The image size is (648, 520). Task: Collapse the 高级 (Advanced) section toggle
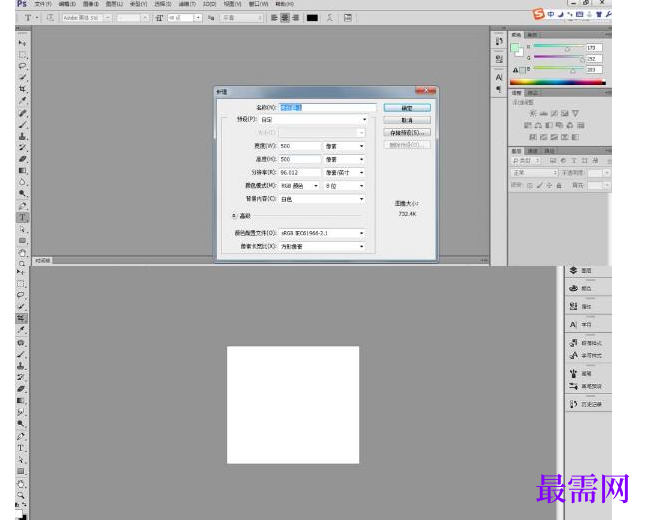234,215
